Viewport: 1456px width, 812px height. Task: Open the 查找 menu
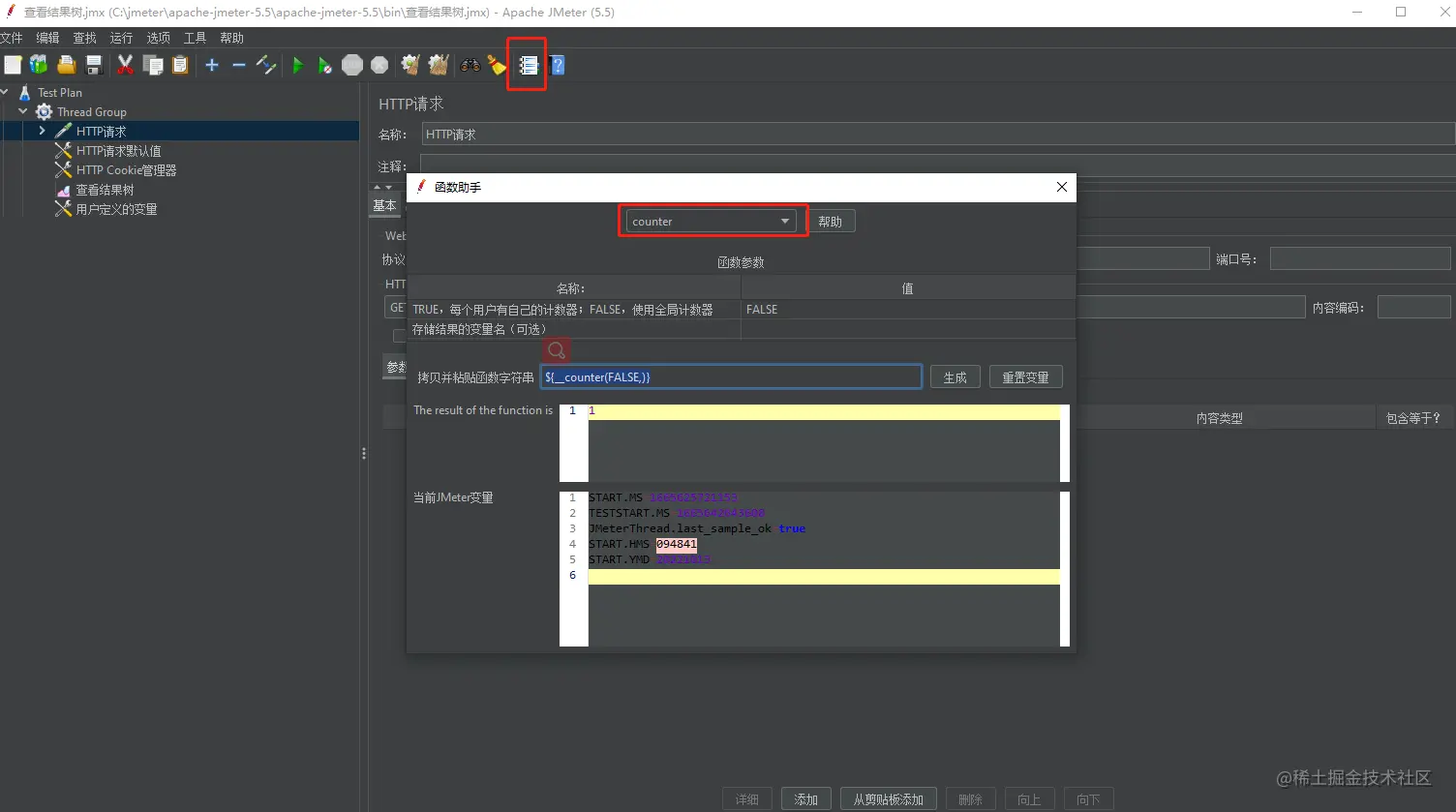[x=84, y=38]
